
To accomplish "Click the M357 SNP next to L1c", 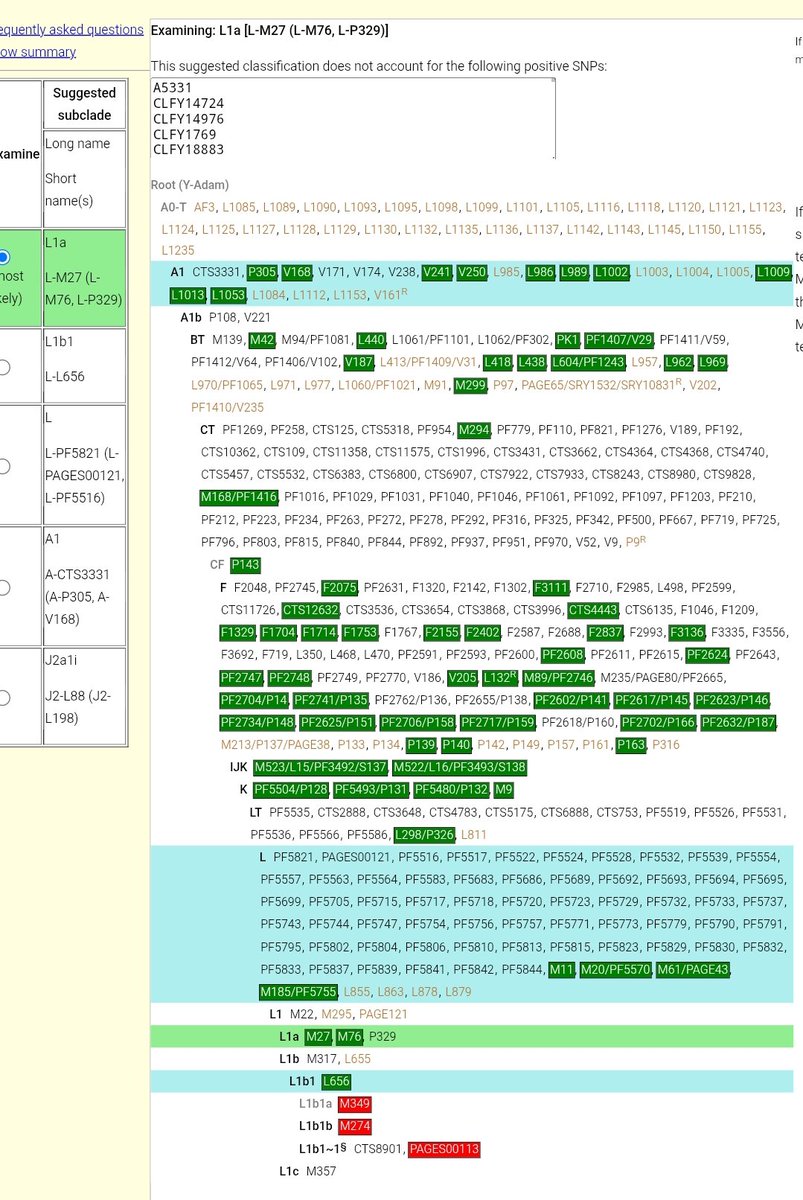I will [322, 1170].
